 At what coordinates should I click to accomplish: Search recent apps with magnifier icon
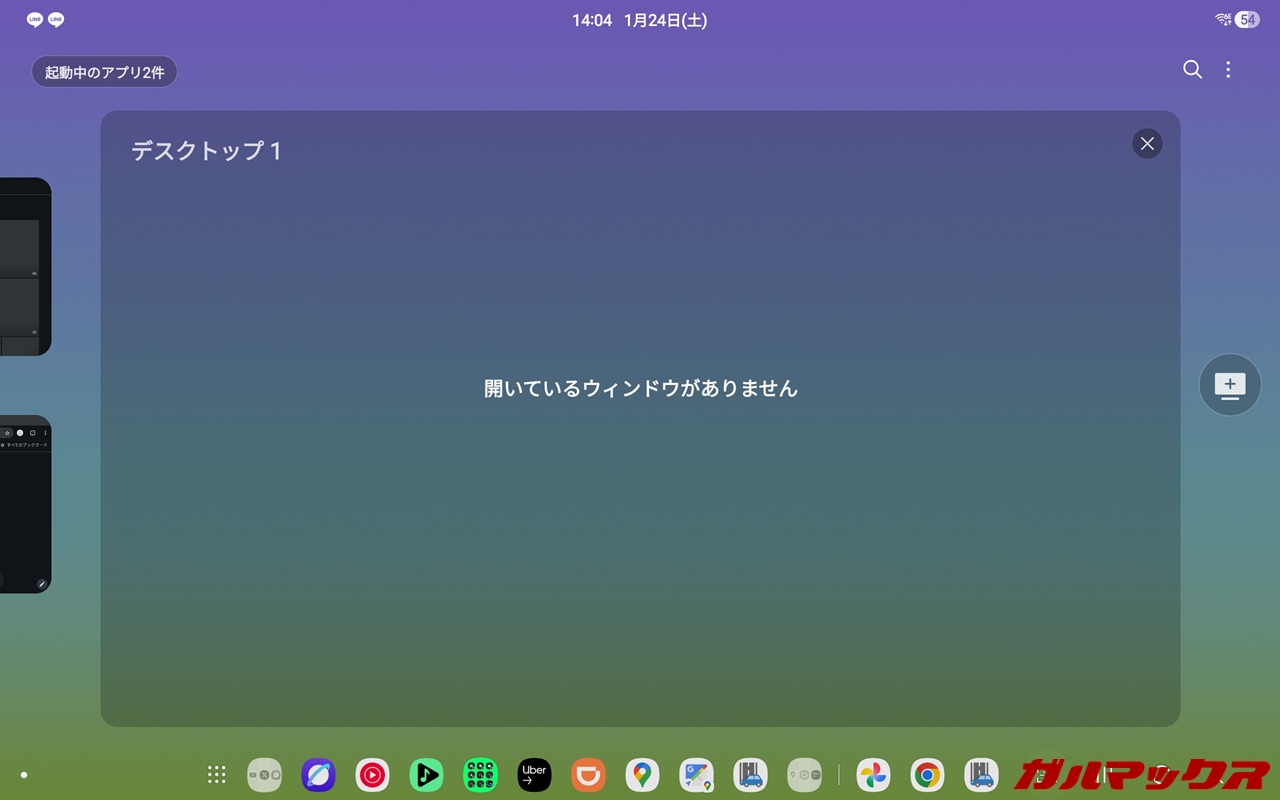pyautogui.click(x=1192, y=69)
